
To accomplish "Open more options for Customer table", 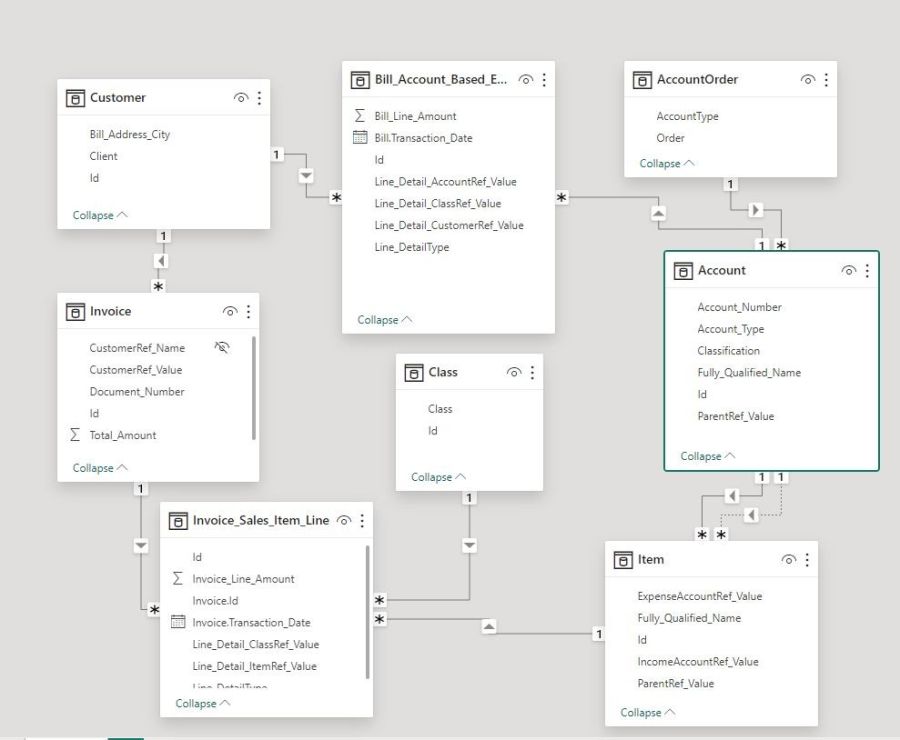I will point(259,98).
